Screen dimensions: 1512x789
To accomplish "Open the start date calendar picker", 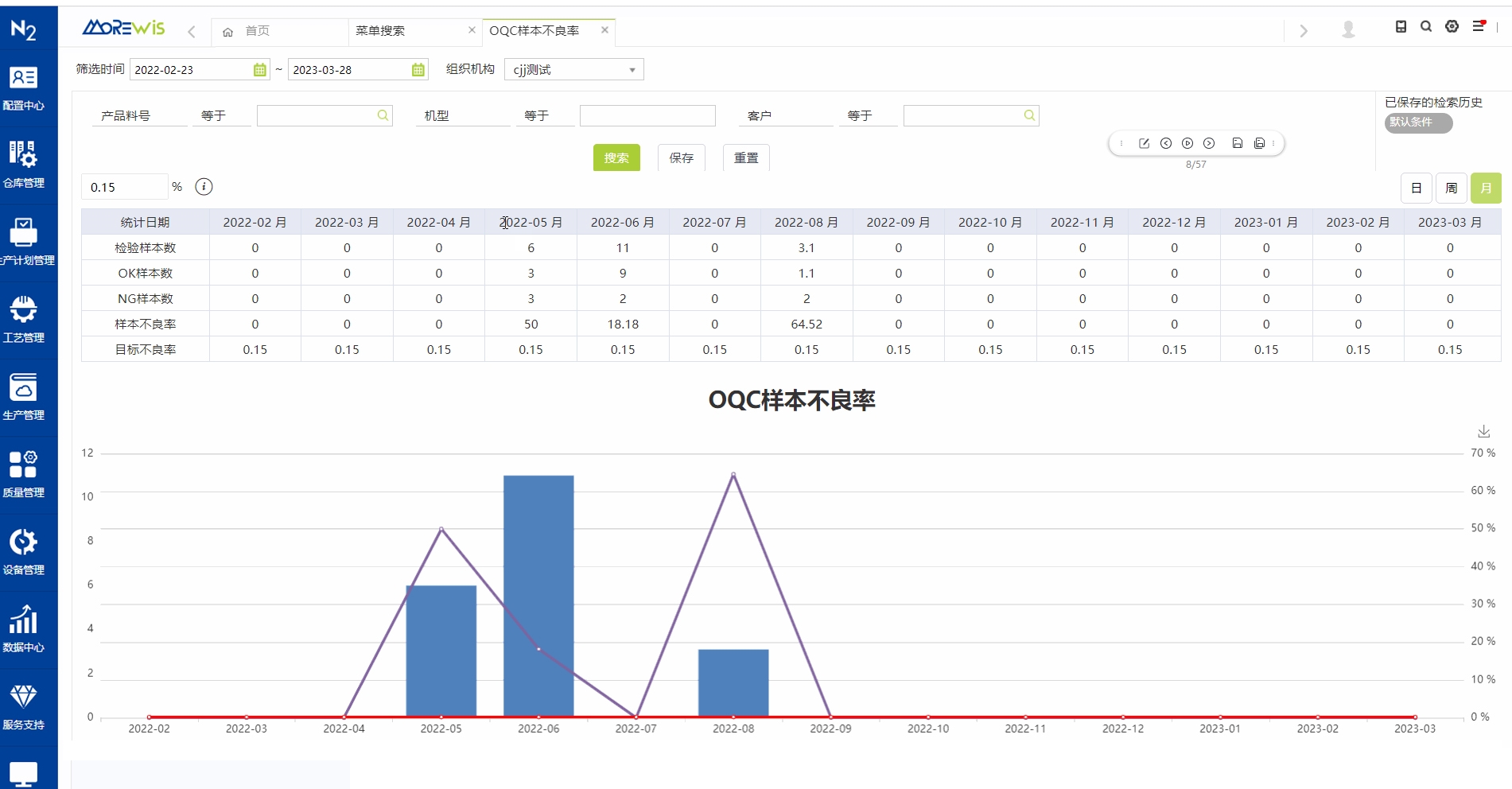I will (259, 70).
